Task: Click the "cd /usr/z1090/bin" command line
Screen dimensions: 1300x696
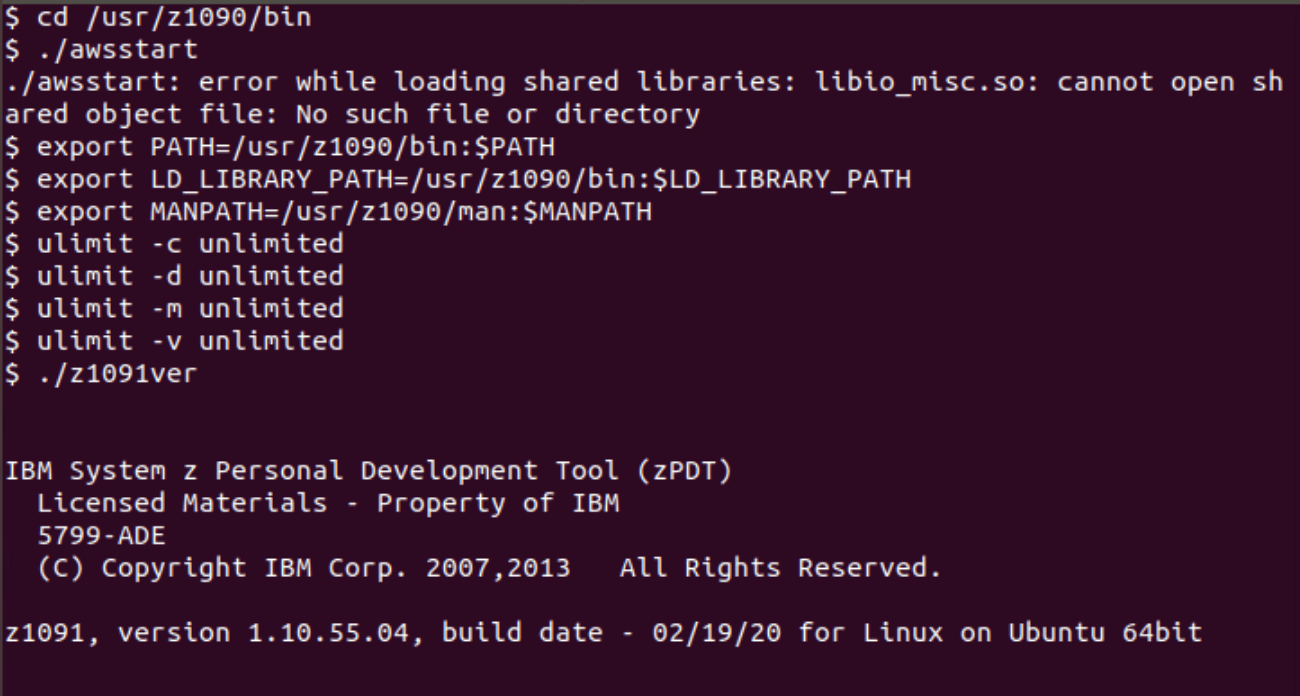Action: point(173,18)
